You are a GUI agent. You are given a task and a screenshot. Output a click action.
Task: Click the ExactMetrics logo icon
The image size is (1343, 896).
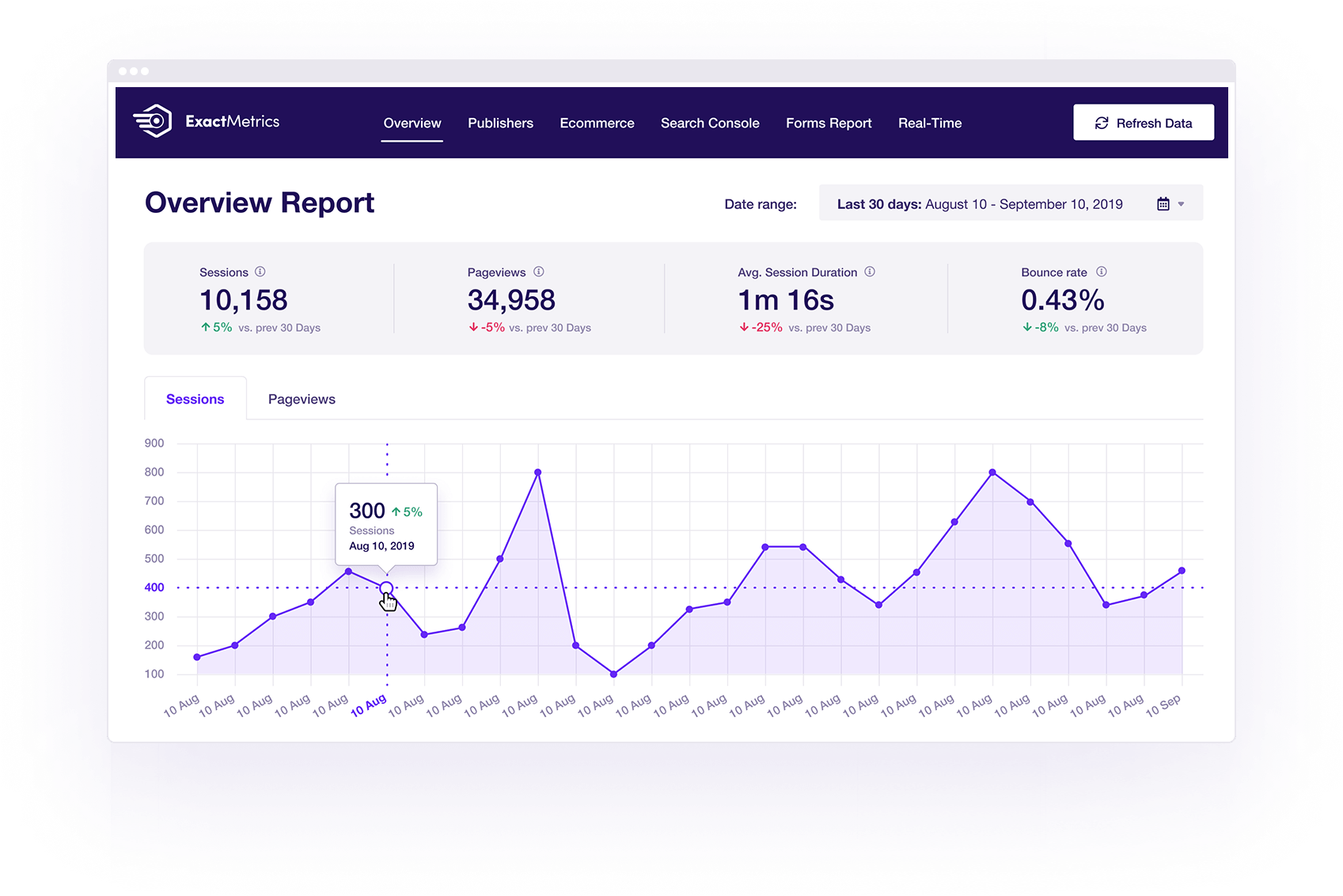coord(153,121)
